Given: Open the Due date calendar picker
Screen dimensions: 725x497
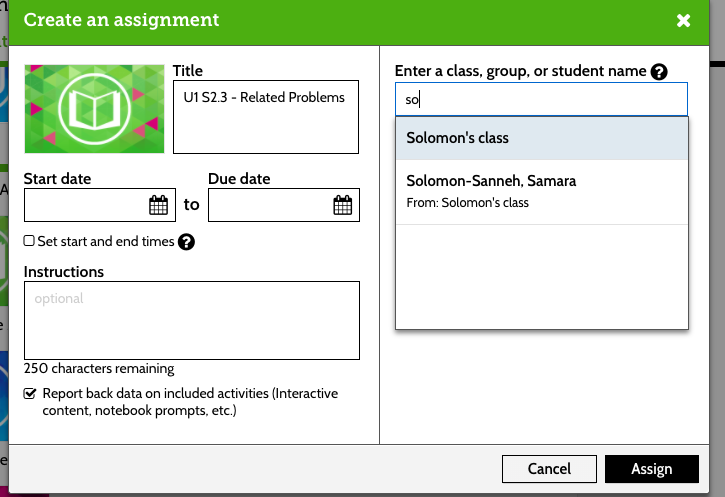Looking at the screenshot, I should [343, 205].
